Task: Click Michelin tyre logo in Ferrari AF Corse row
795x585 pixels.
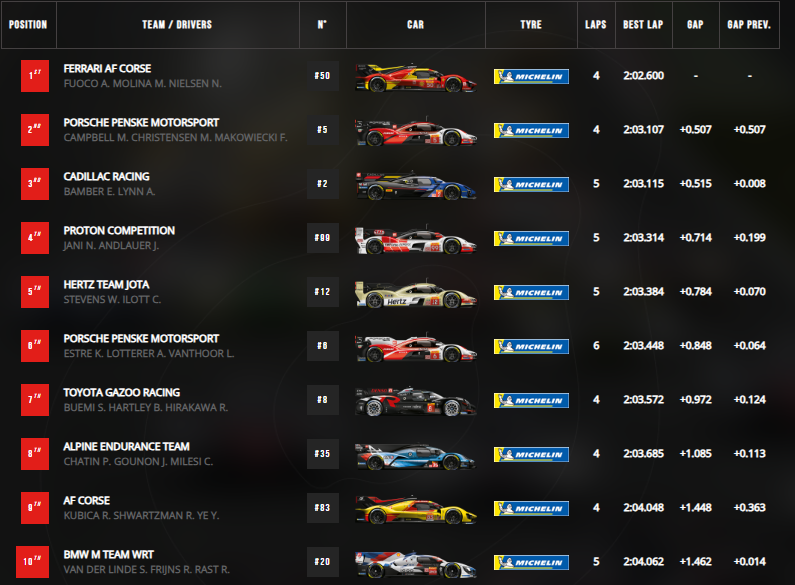Action: click(531, 77)
